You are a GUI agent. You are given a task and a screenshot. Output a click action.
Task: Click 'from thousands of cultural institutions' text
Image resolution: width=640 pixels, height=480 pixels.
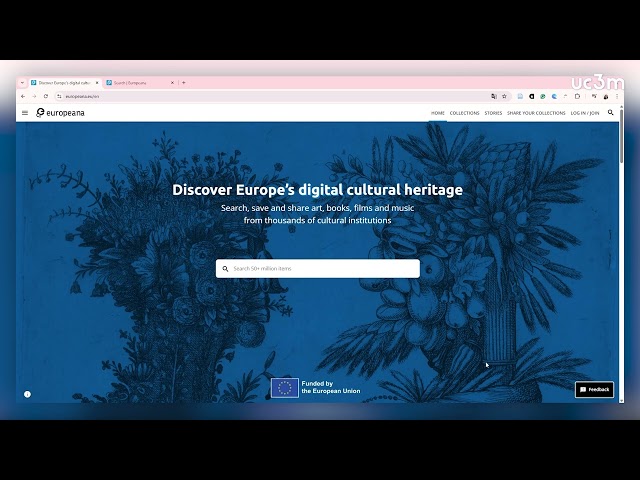point(318,220)
